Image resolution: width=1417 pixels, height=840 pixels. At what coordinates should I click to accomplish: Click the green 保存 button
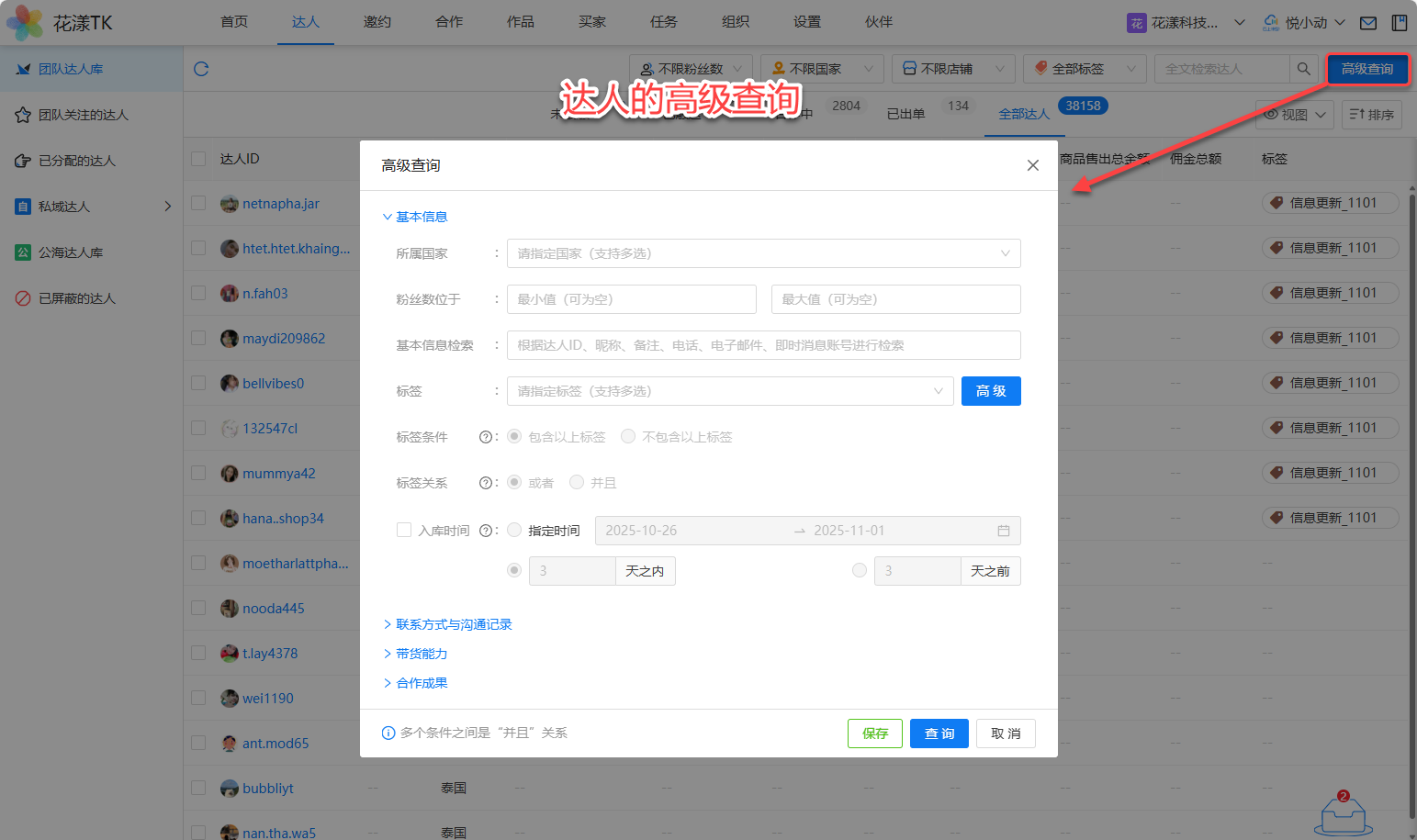tap(874, 734)
